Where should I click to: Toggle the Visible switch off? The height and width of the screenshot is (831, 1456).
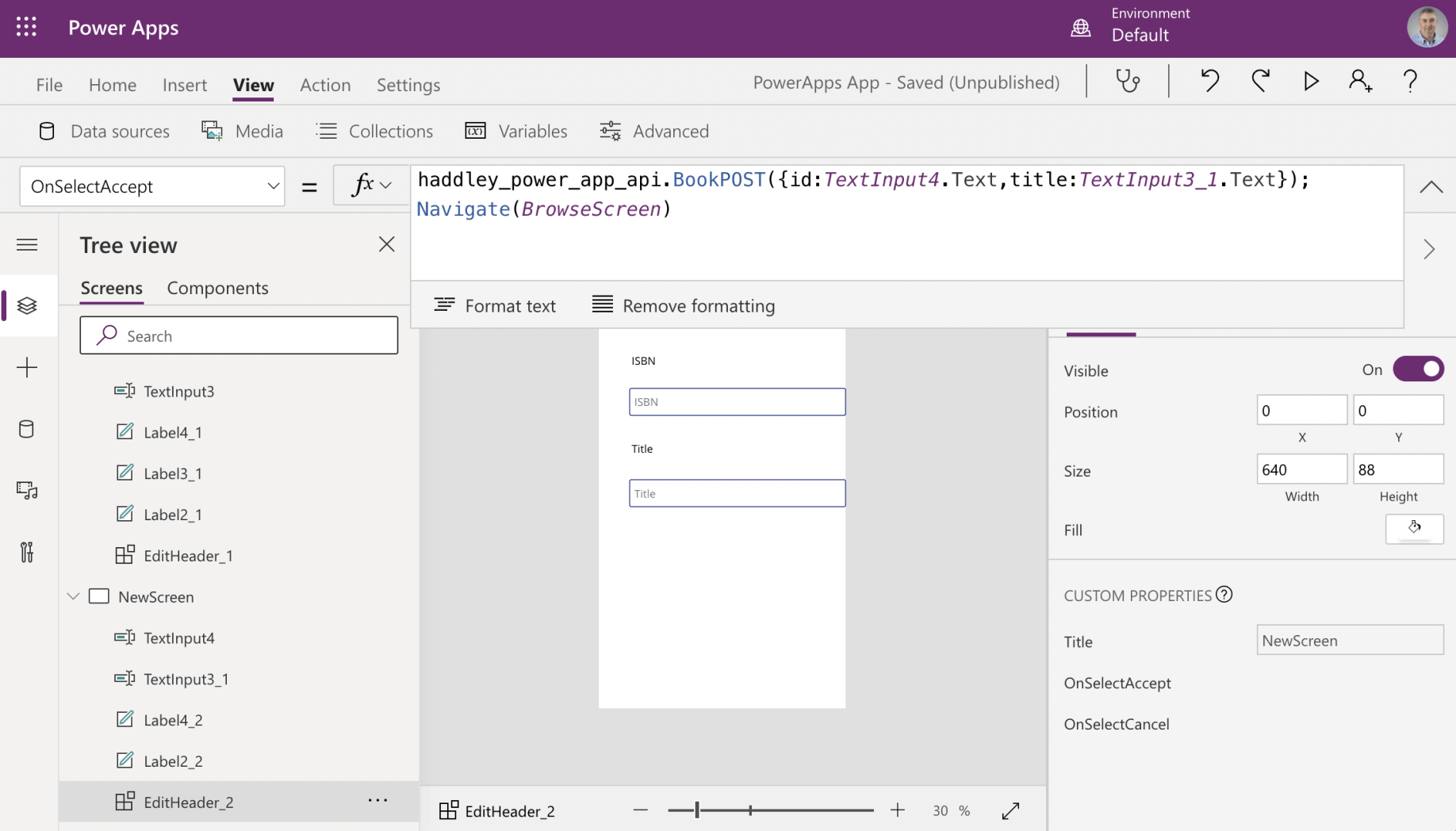click(x=1418, y=370)
